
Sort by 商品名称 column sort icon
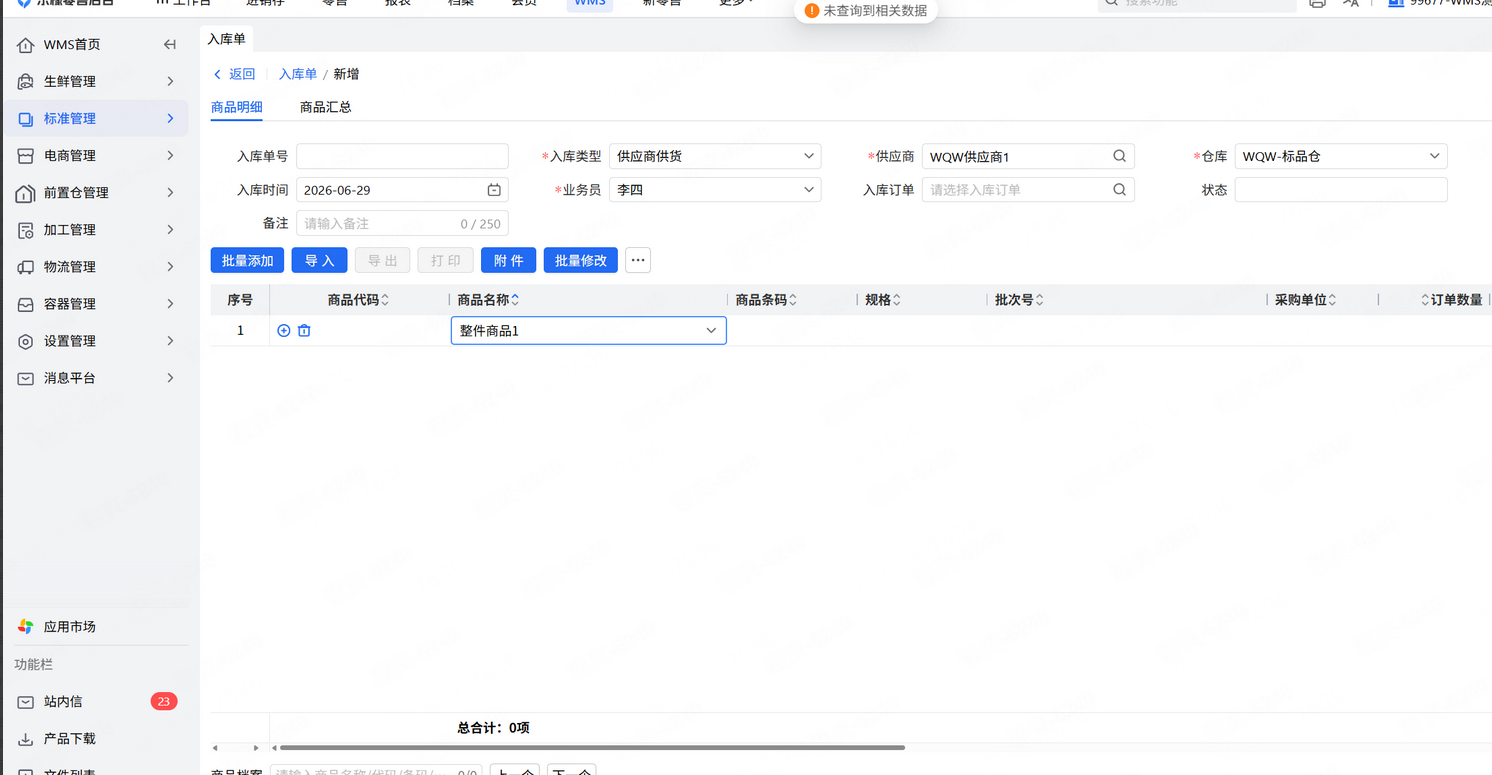click(x=515, y=300)
